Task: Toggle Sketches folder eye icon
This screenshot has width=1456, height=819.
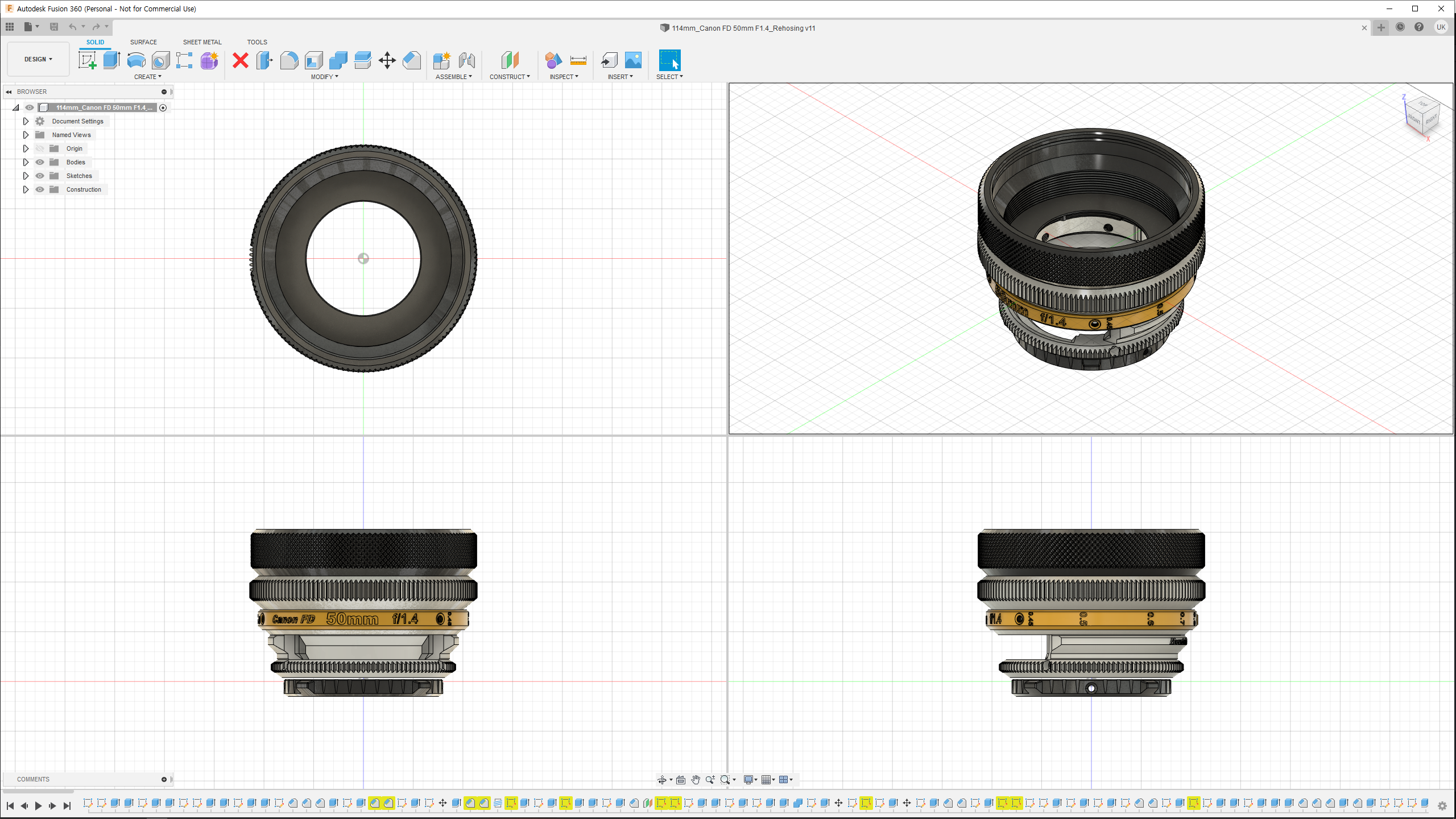Action: (x=40, y=176)
